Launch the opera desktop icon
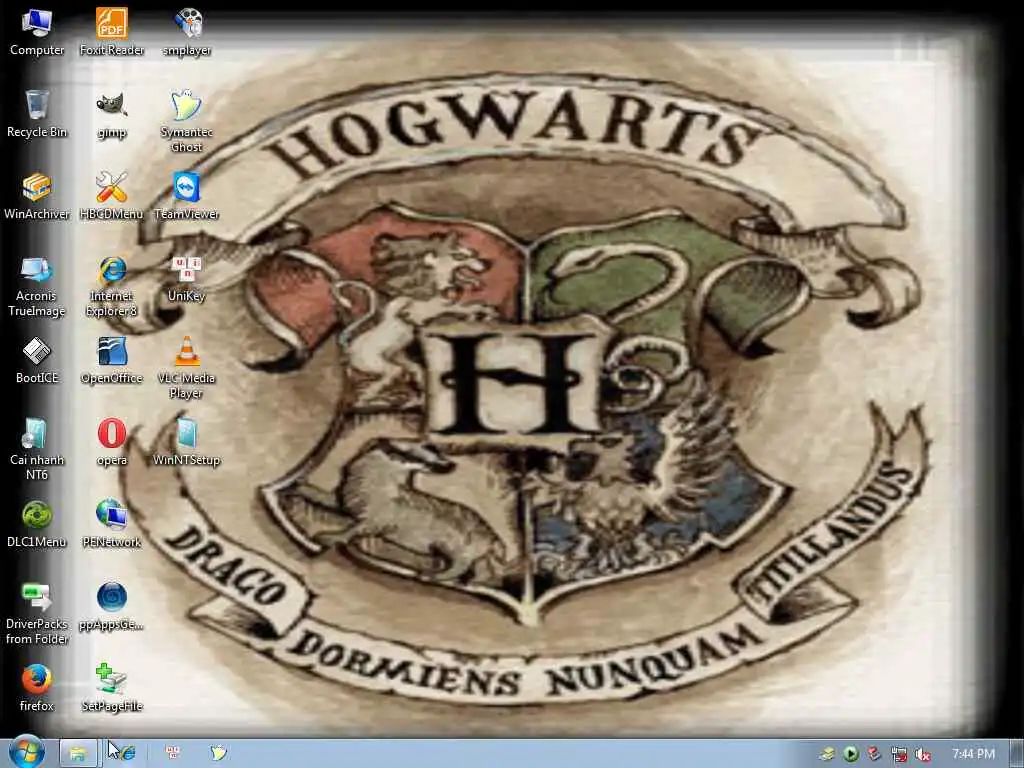 tap(112, 443)
